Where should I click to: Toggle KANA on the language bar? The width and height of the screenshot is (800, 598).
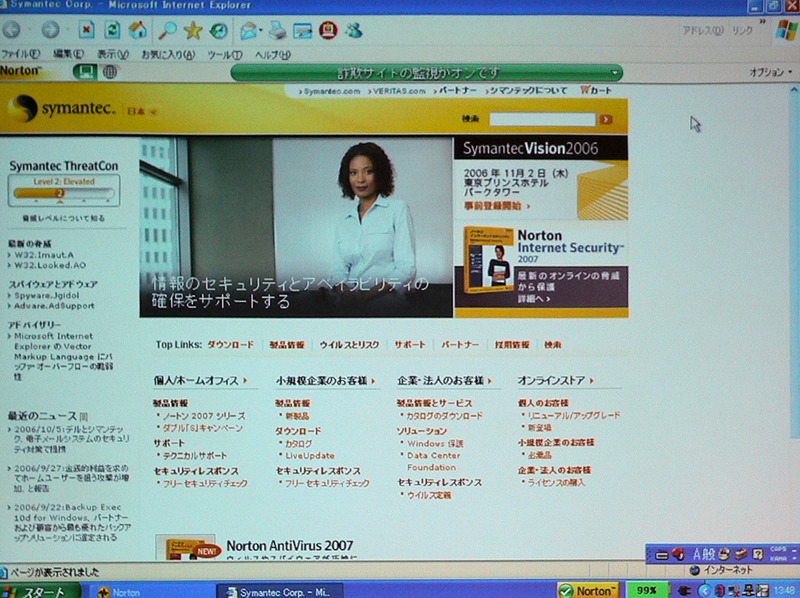[x=779, y=558]
